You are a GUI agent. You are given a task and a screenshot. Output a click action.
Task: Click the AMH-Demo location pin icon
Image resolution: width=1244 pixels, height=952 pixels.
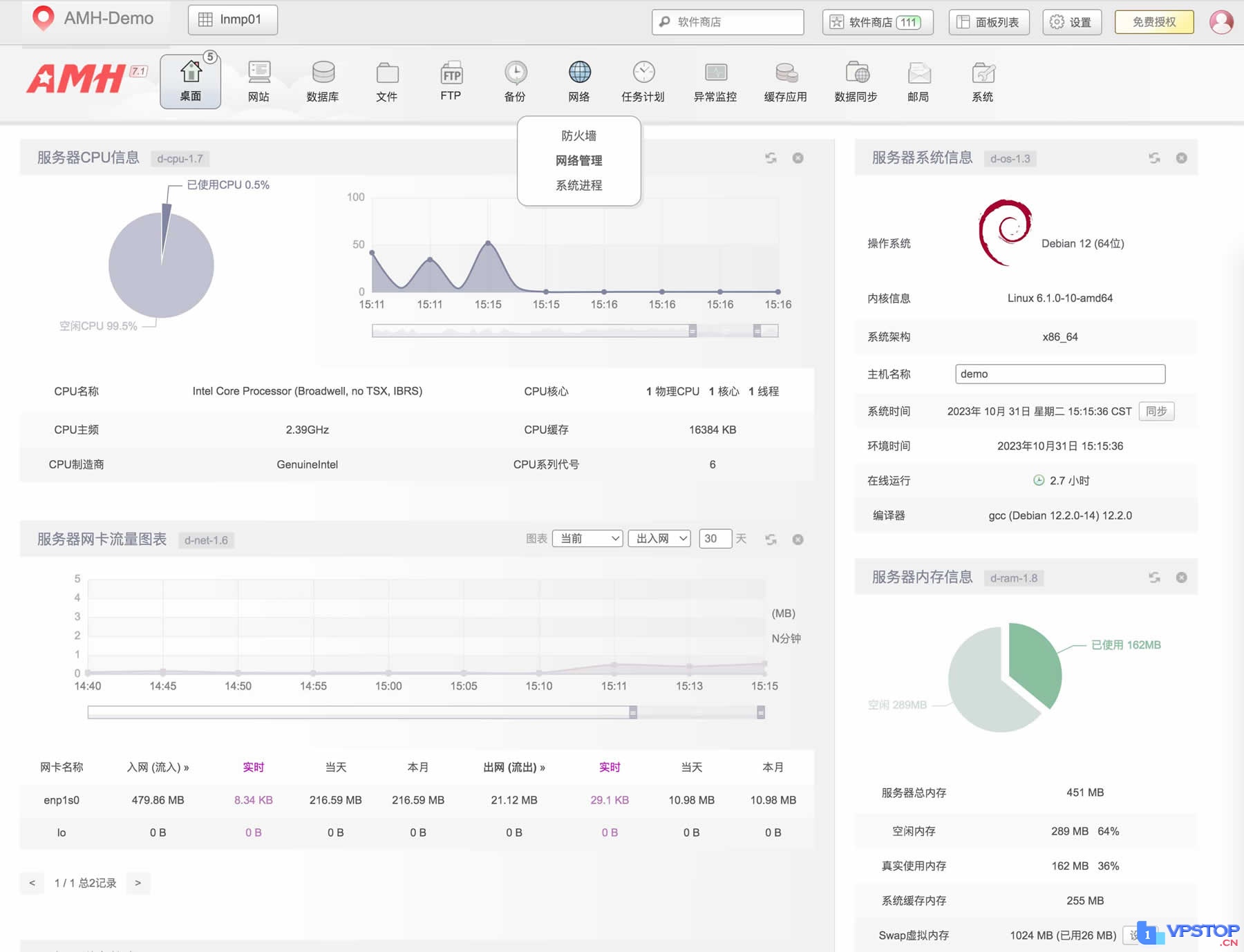coord(44,19)
